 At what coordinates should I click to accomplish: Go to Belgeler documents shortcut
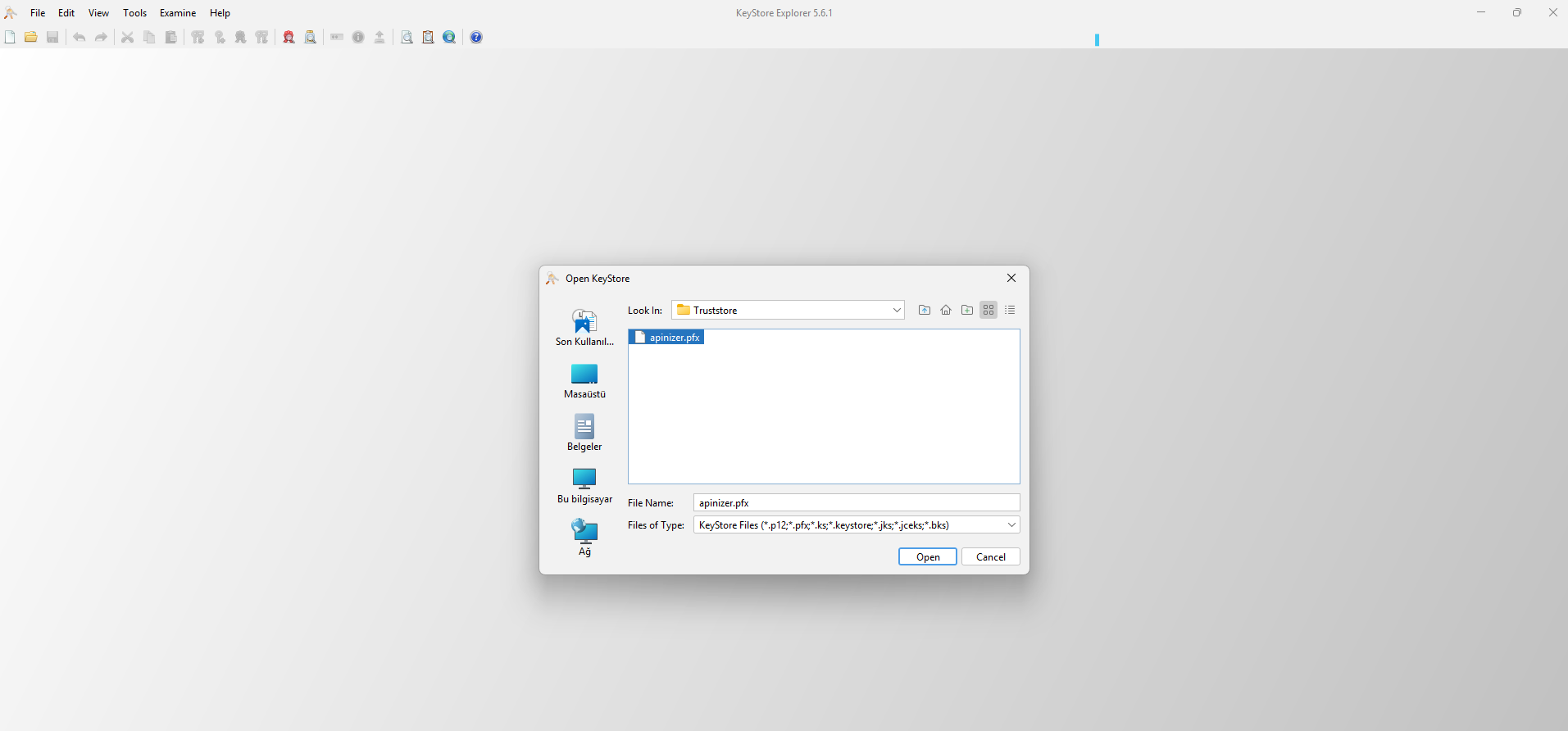[x=584, y=434]
